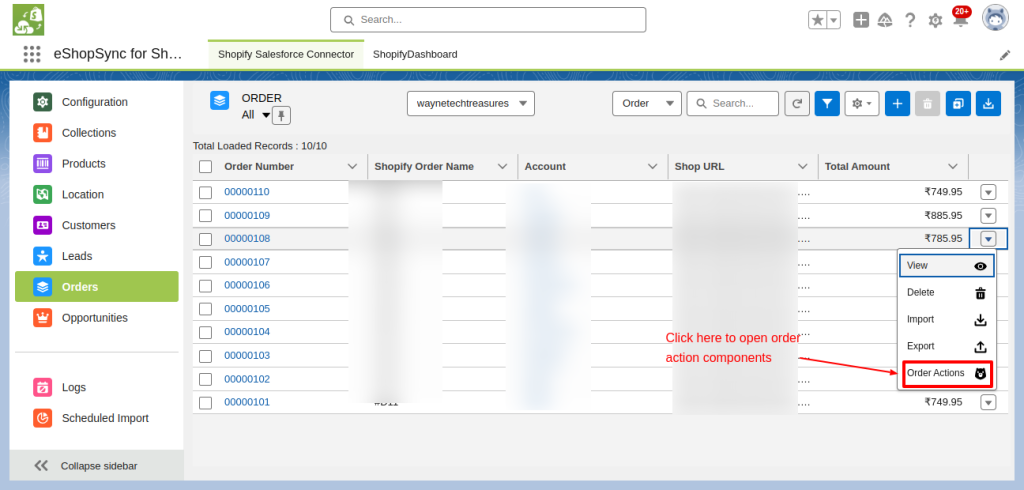Open the favorites list dropdown arrow
This screenshot has height=490, width=1024.
pyautogui.click(x=834, y=20)
